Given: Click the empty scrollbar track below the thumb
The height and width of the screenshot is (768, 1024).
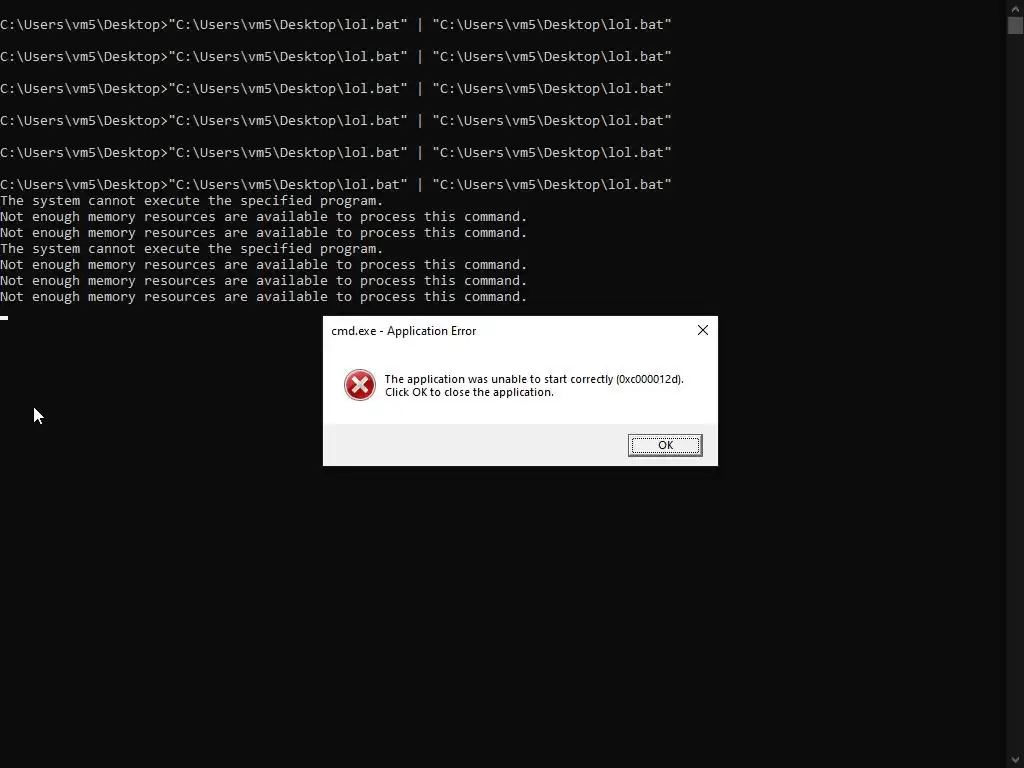Looking at the screenshot, I should 1015,392.
